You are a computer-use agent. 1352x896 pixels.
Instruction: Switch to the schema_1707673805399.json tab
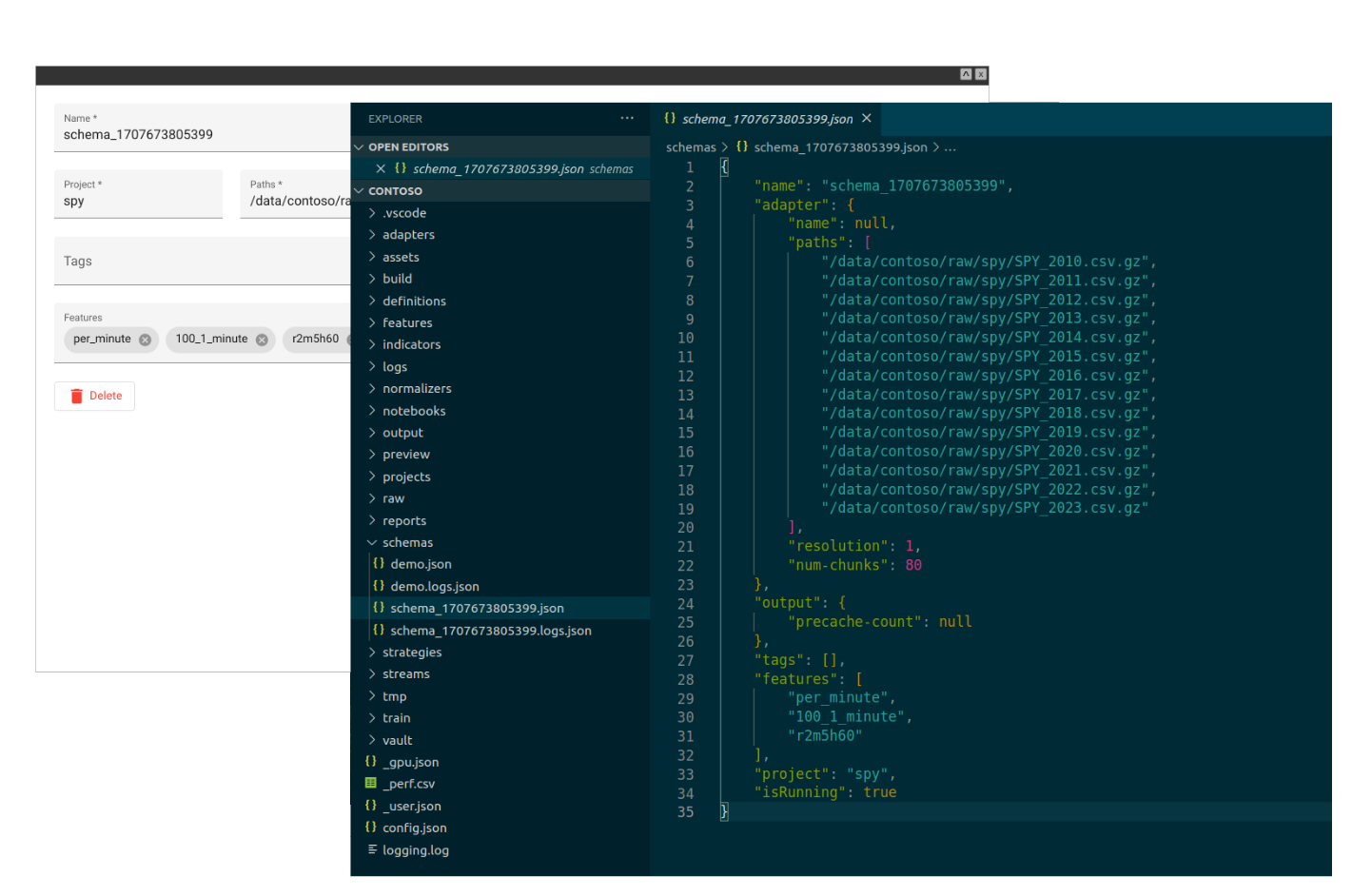click(x=766, y=119)
